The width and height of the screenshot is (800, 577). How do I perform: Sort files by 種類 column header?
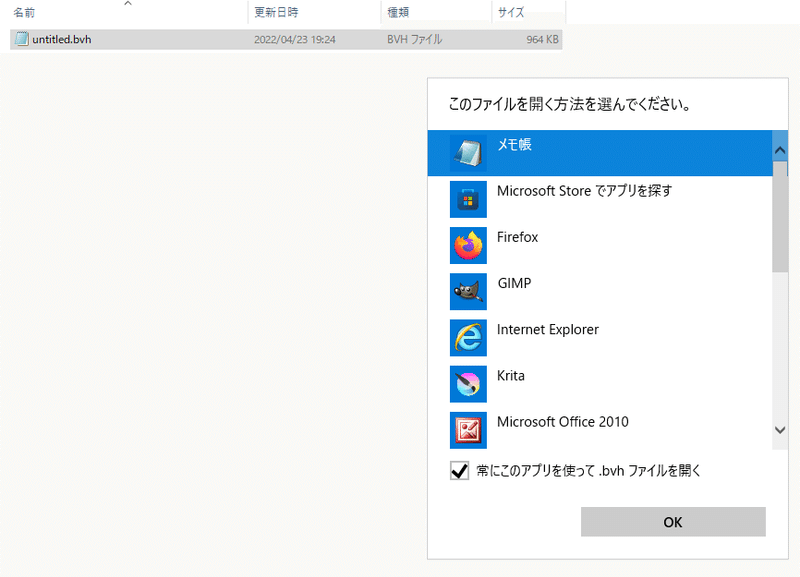click(x=398, y=12)
